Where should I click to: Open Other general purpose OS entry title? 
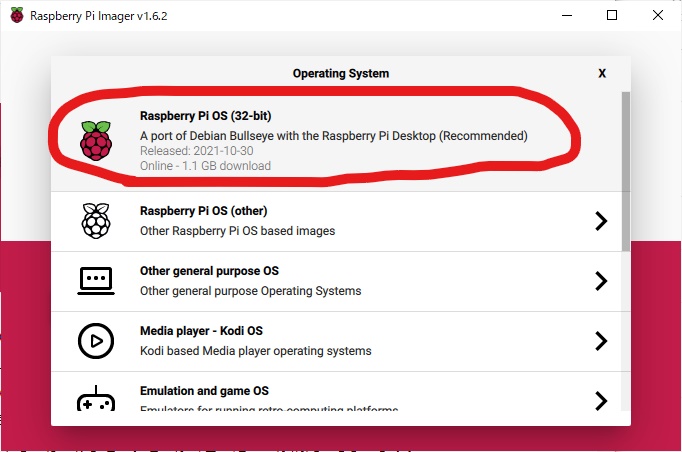point(209,271)
